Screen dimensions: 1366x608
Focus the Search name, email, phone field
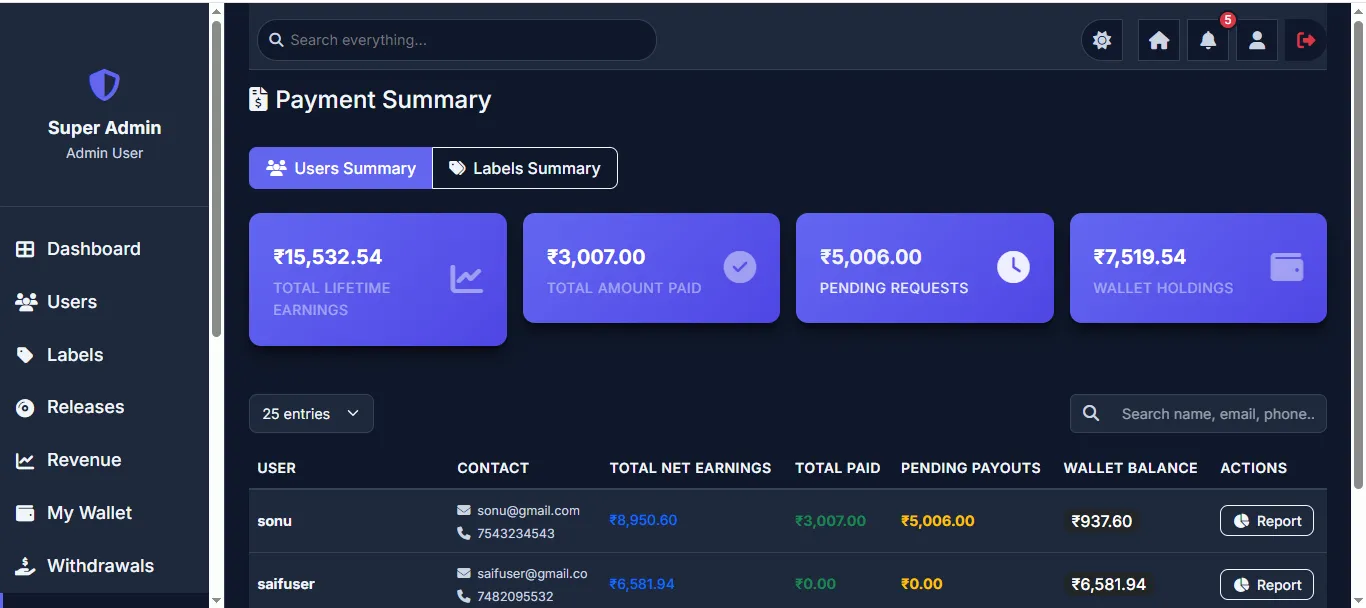click(x=1198, y=414)
